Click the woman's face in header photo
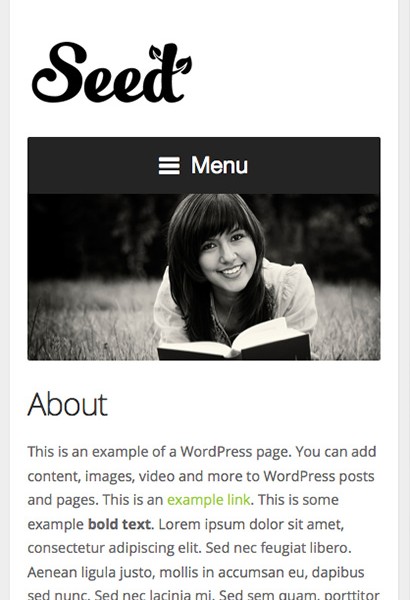This screenshot has height=600, width=410. pos(228,256)
